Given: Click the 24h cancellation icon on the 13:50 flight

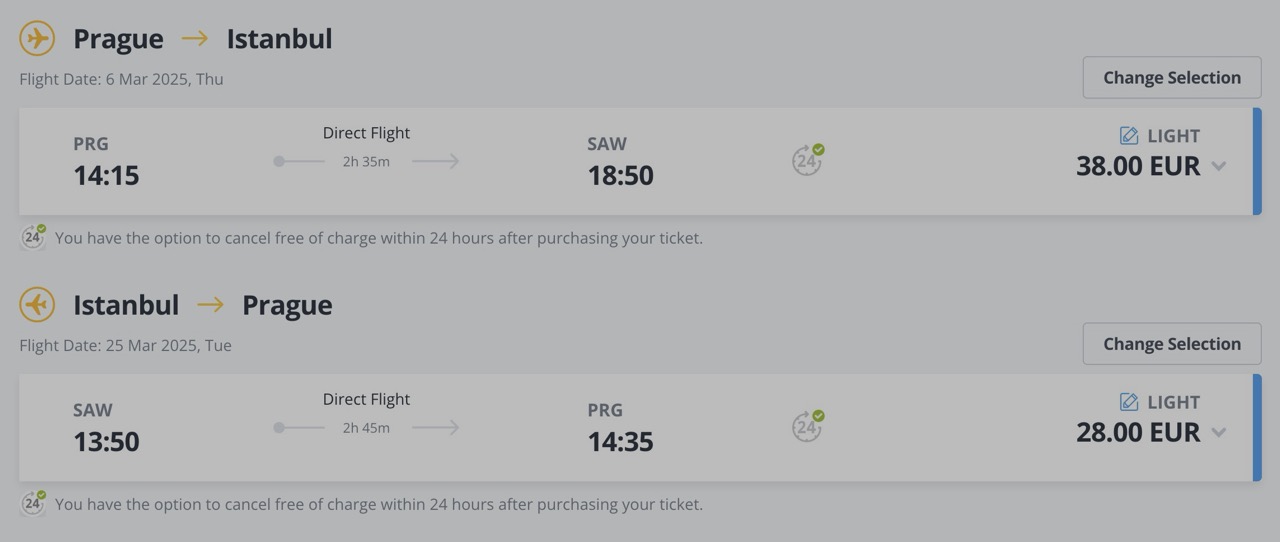Looking at the screenshot, I should pos(808,426).
